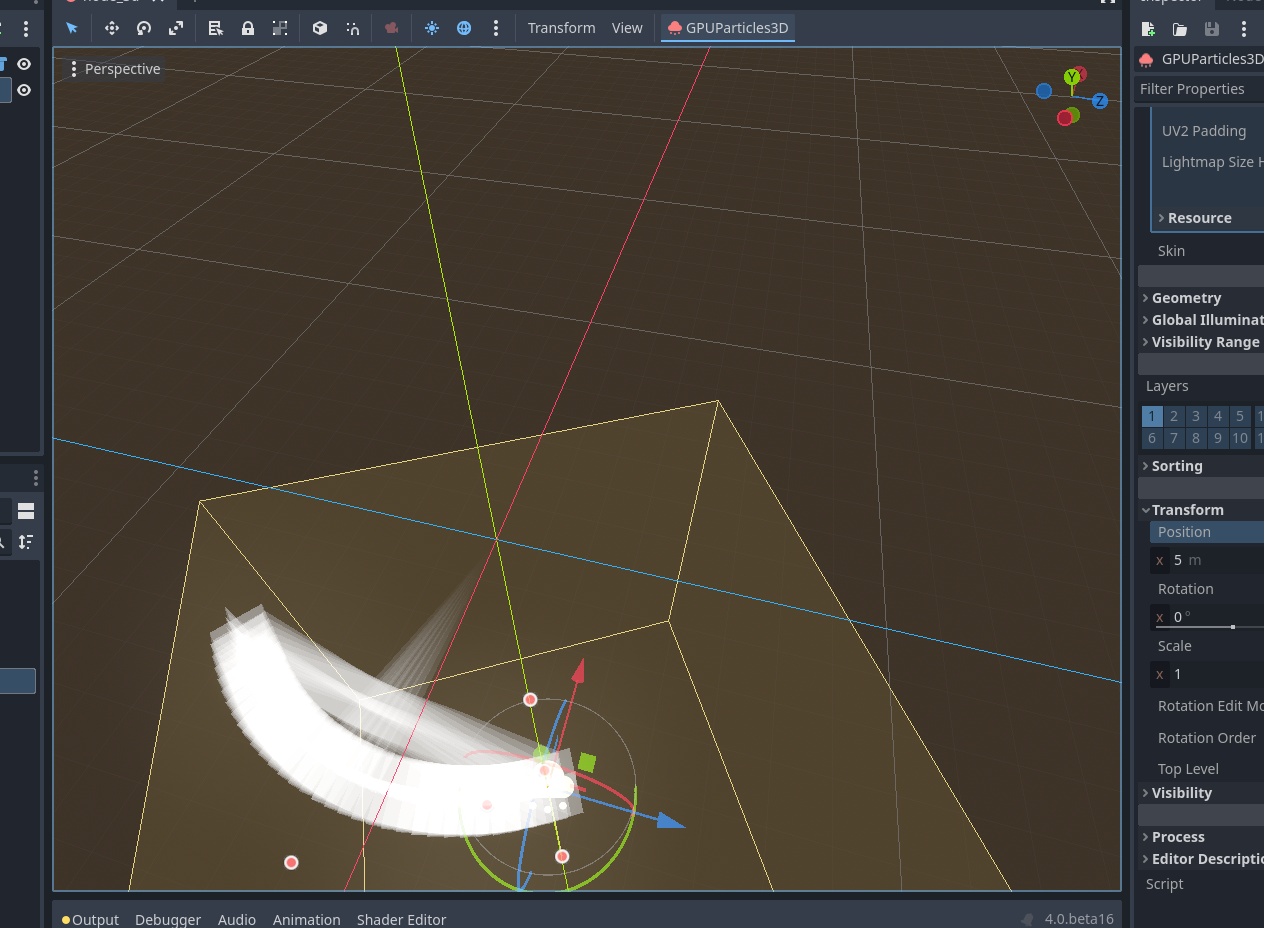Screen dimensions: 1264x928
Task: Disable render layer 1
Action: [x=1151, y=416]
